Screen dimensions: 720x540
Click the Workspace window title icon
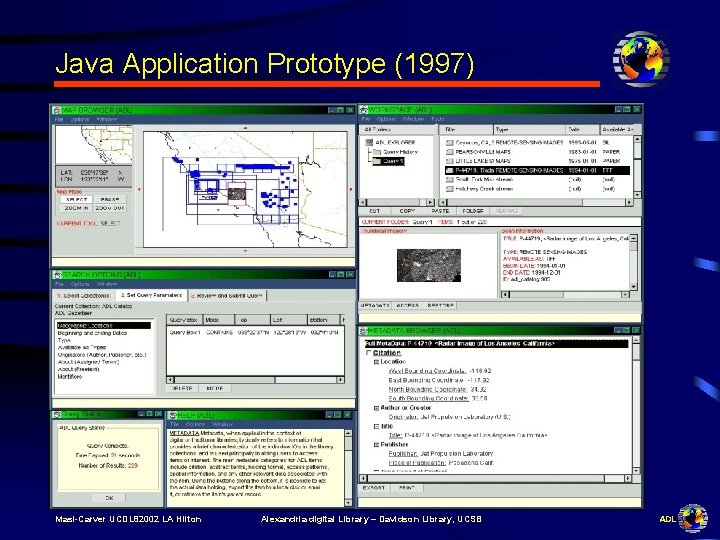tap(364, 110)
